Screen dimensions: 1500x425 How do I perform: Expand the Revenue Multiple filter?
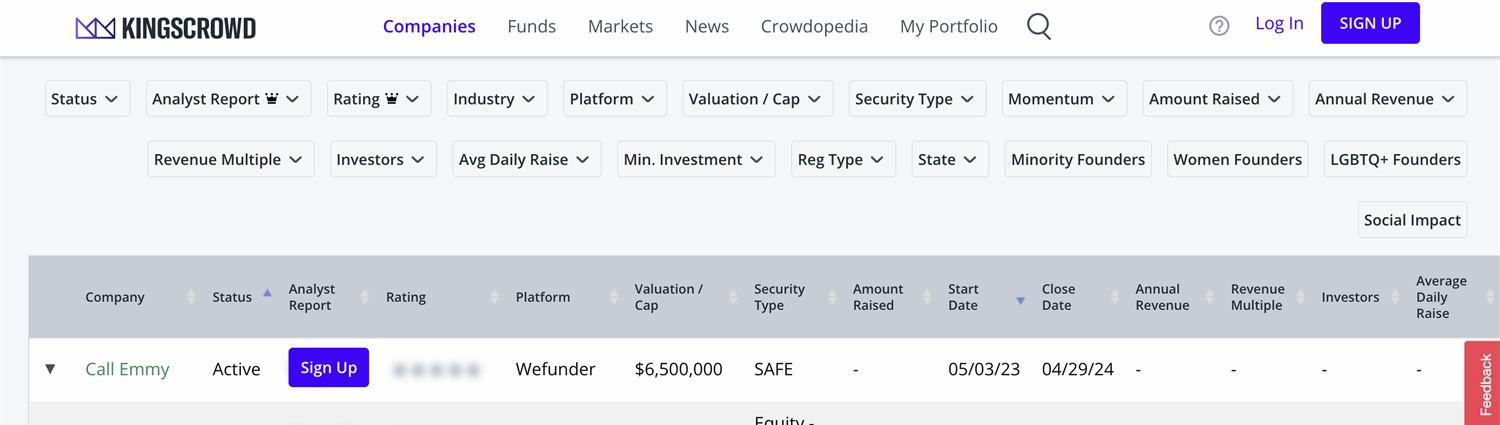pyautogui.click(x=231, y=159)
